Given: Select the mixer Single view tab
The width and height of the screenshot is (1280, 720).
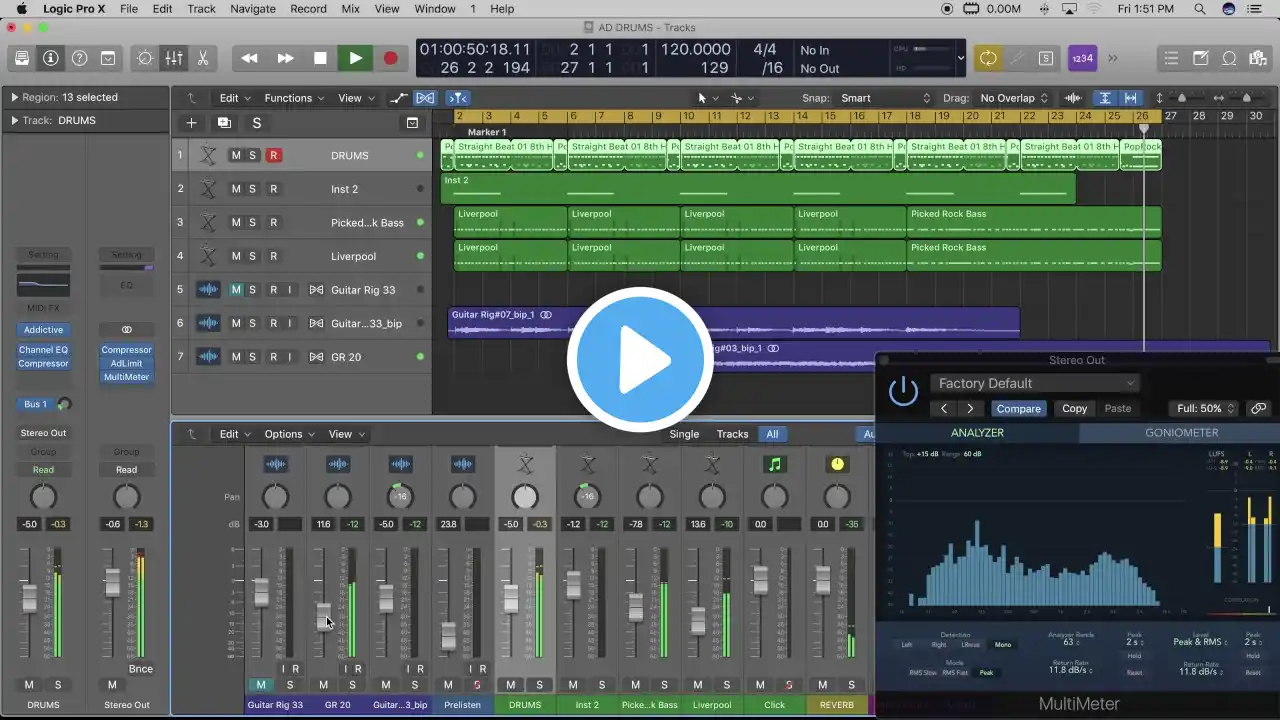Looking at the screenshot, I should tap(684, 434).
